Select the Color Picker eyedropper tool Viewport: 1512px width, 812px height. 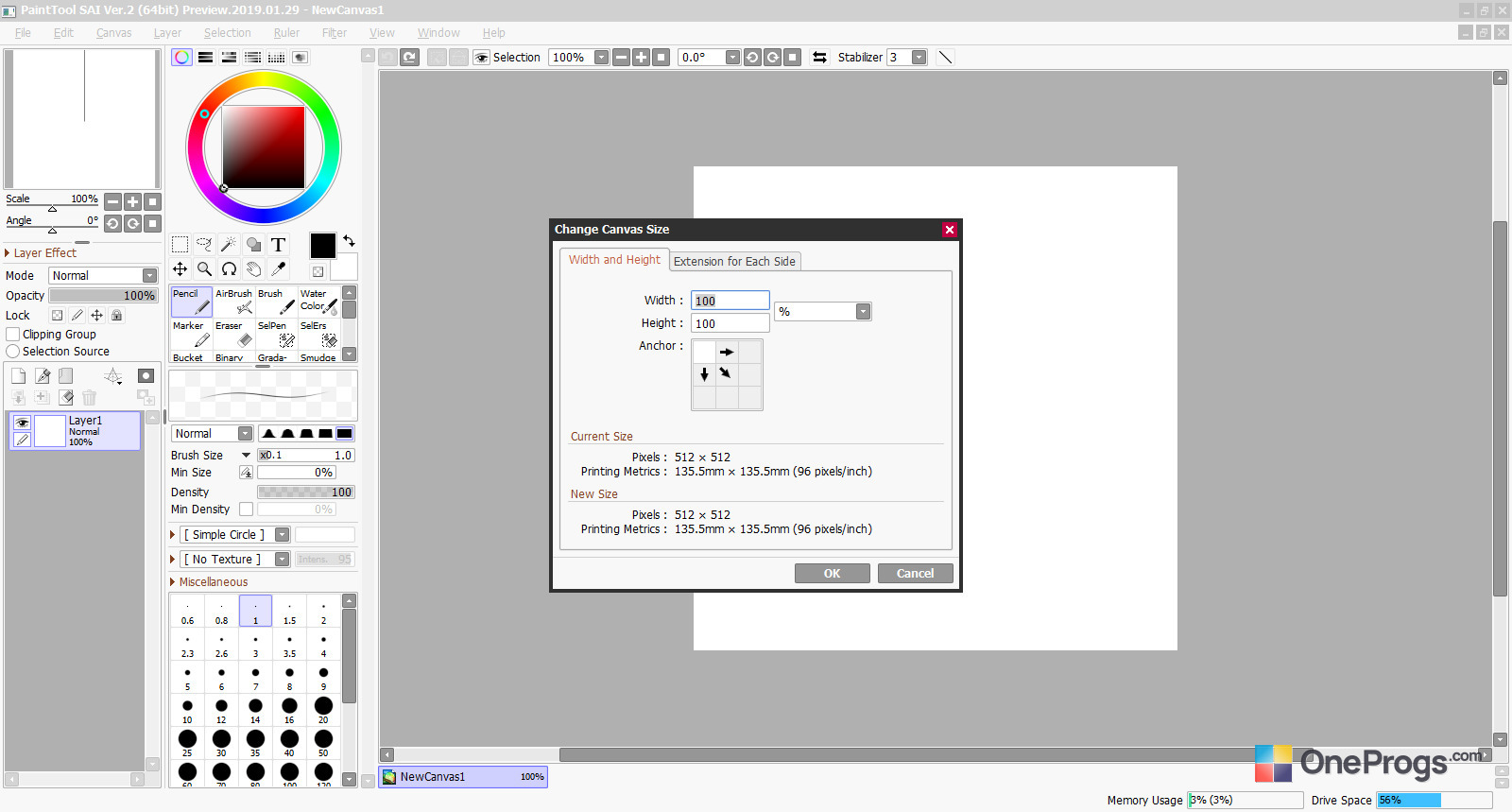[x=278, y=269]
